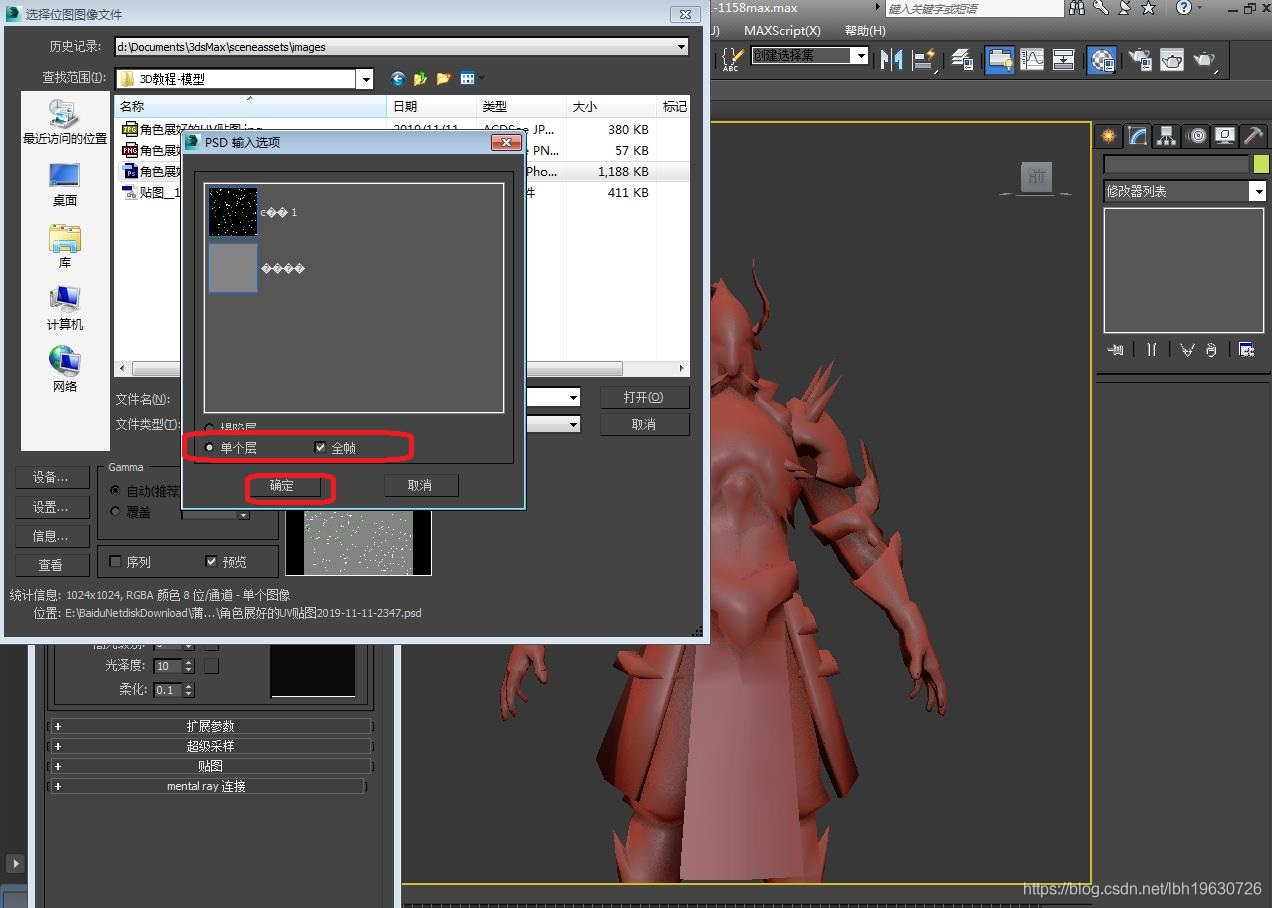
Task: Expand the 扩展参数 rollout
Action: (210, 726)
